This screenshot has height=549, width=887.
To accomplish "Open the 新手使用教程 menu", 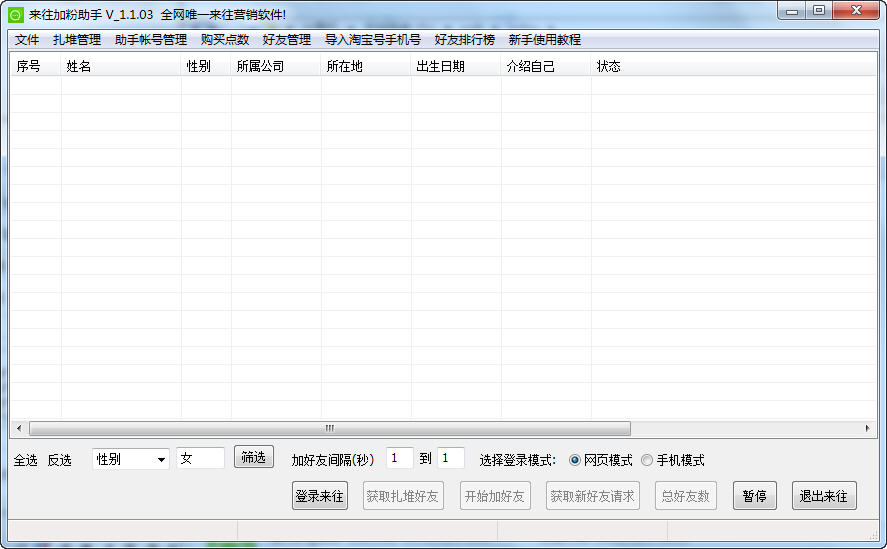I will pos(544,40).
